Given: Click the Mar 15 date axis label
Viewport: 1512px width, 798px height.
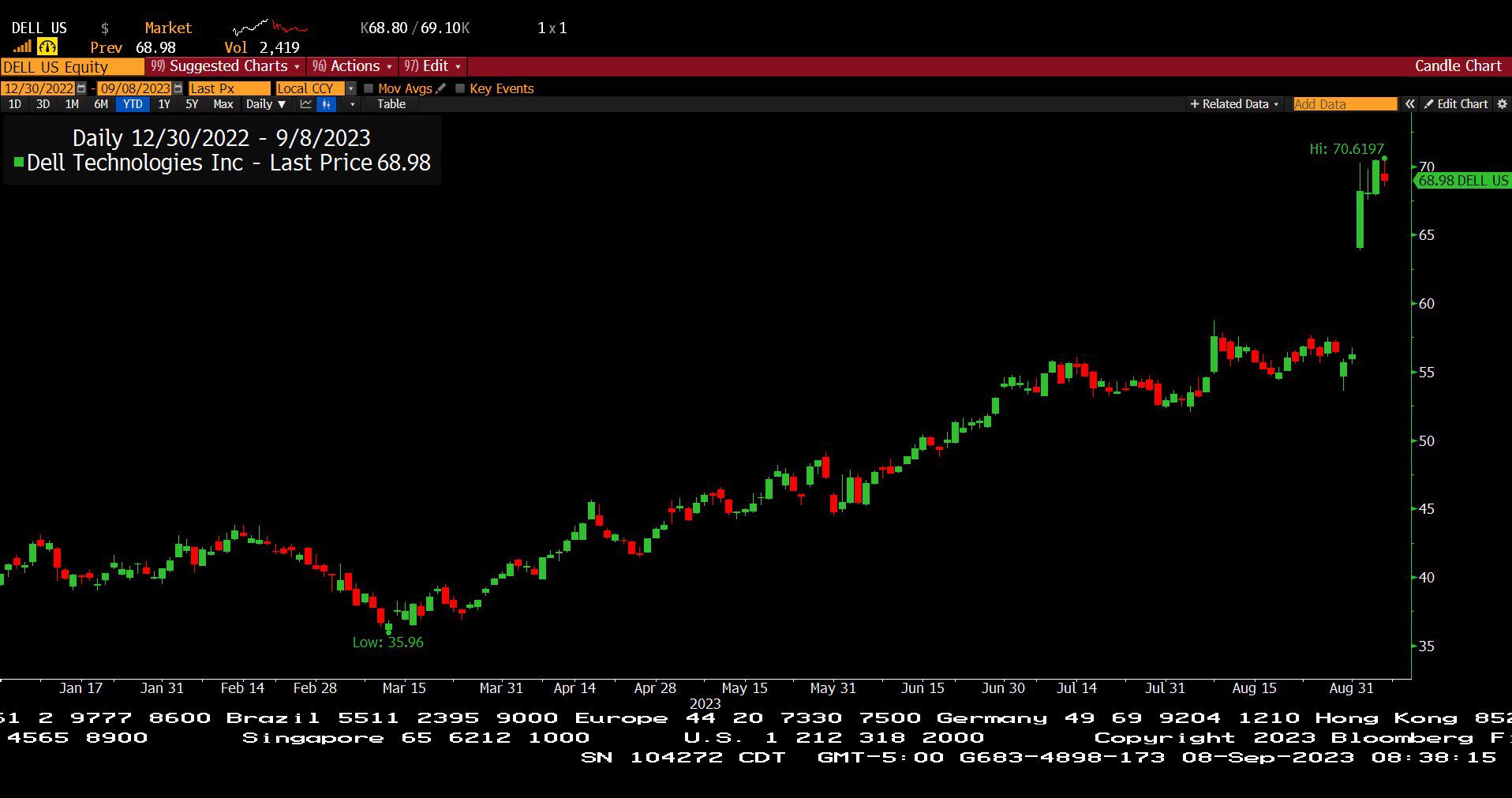Looking at the screenshot, I should [404, 688].
